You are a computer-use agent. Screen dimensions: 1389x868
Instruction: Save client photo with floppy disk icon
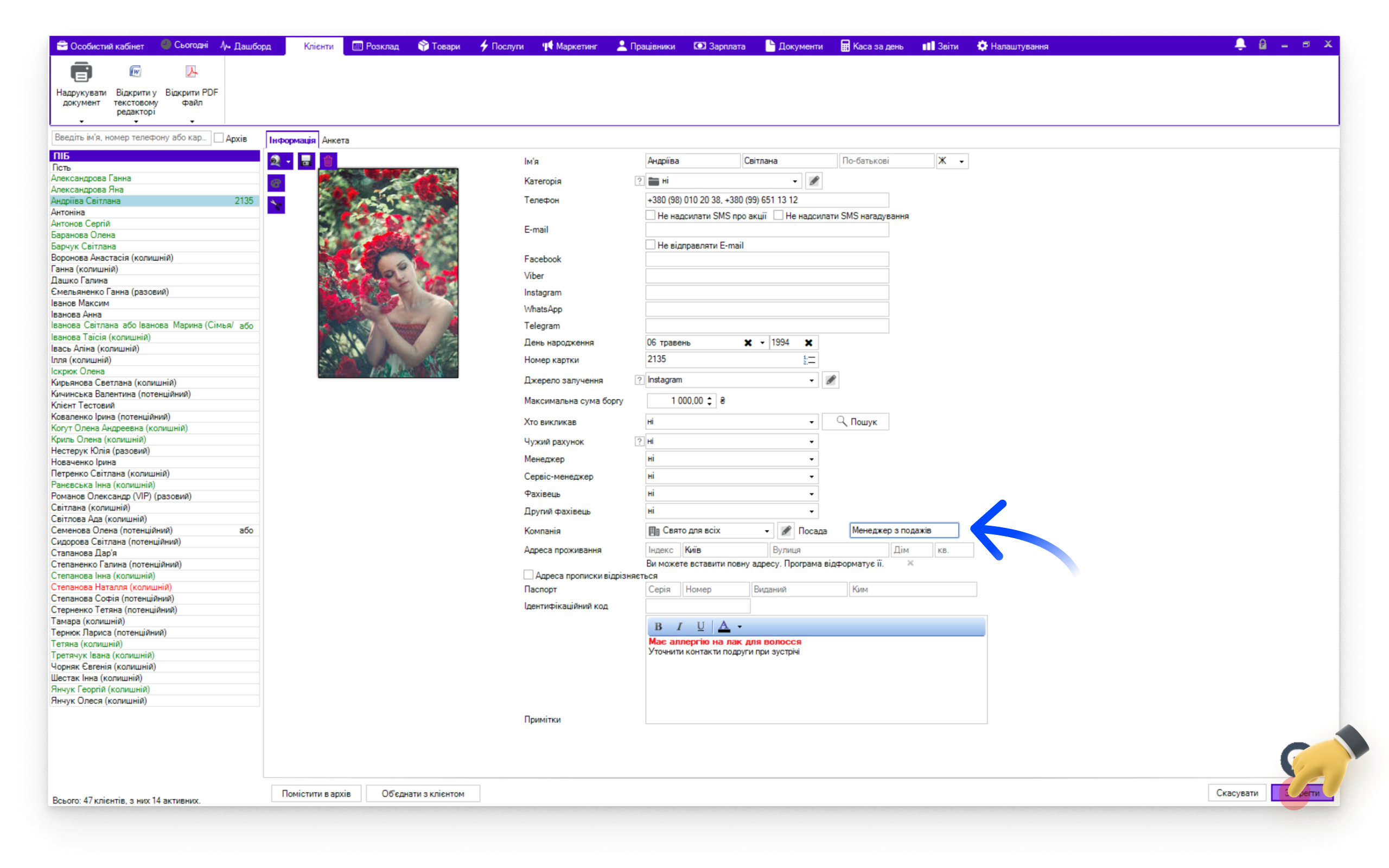[306, 161]
